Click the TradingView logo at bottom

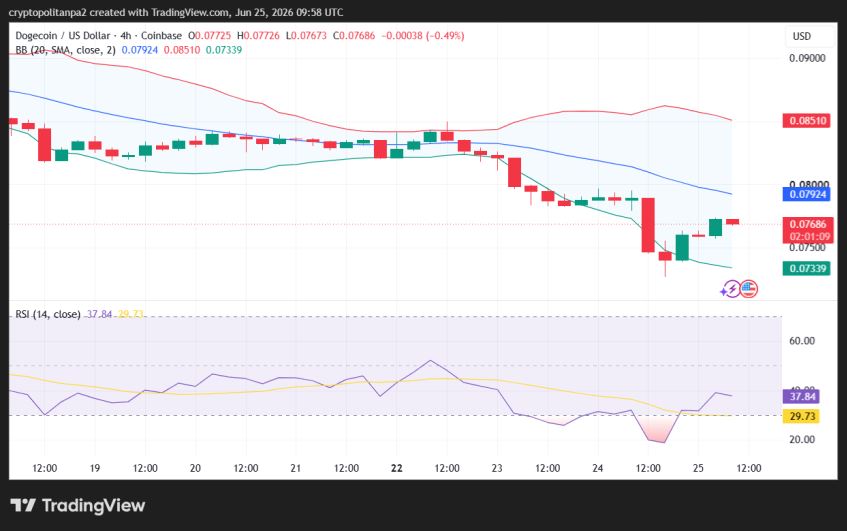78,506
